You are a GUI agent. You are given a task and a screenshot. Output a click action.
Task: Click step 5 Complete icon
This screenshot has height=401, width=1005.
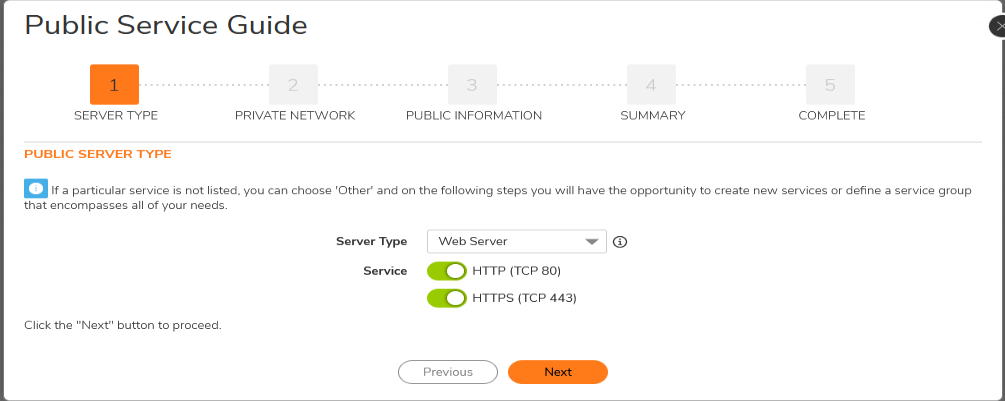(x=830, y=85)
